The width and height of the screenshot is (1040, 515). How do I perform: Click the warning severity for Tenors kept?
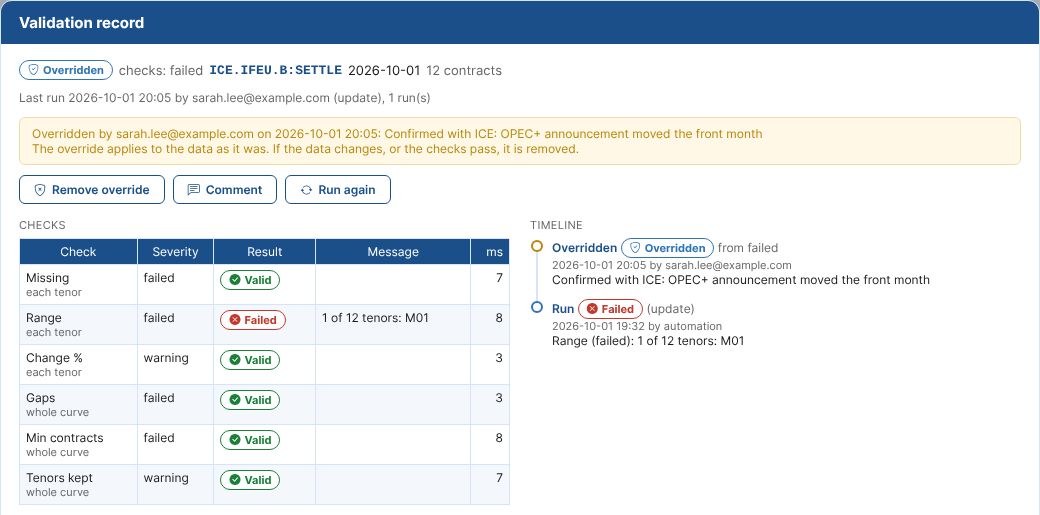(x=166, y=478)
